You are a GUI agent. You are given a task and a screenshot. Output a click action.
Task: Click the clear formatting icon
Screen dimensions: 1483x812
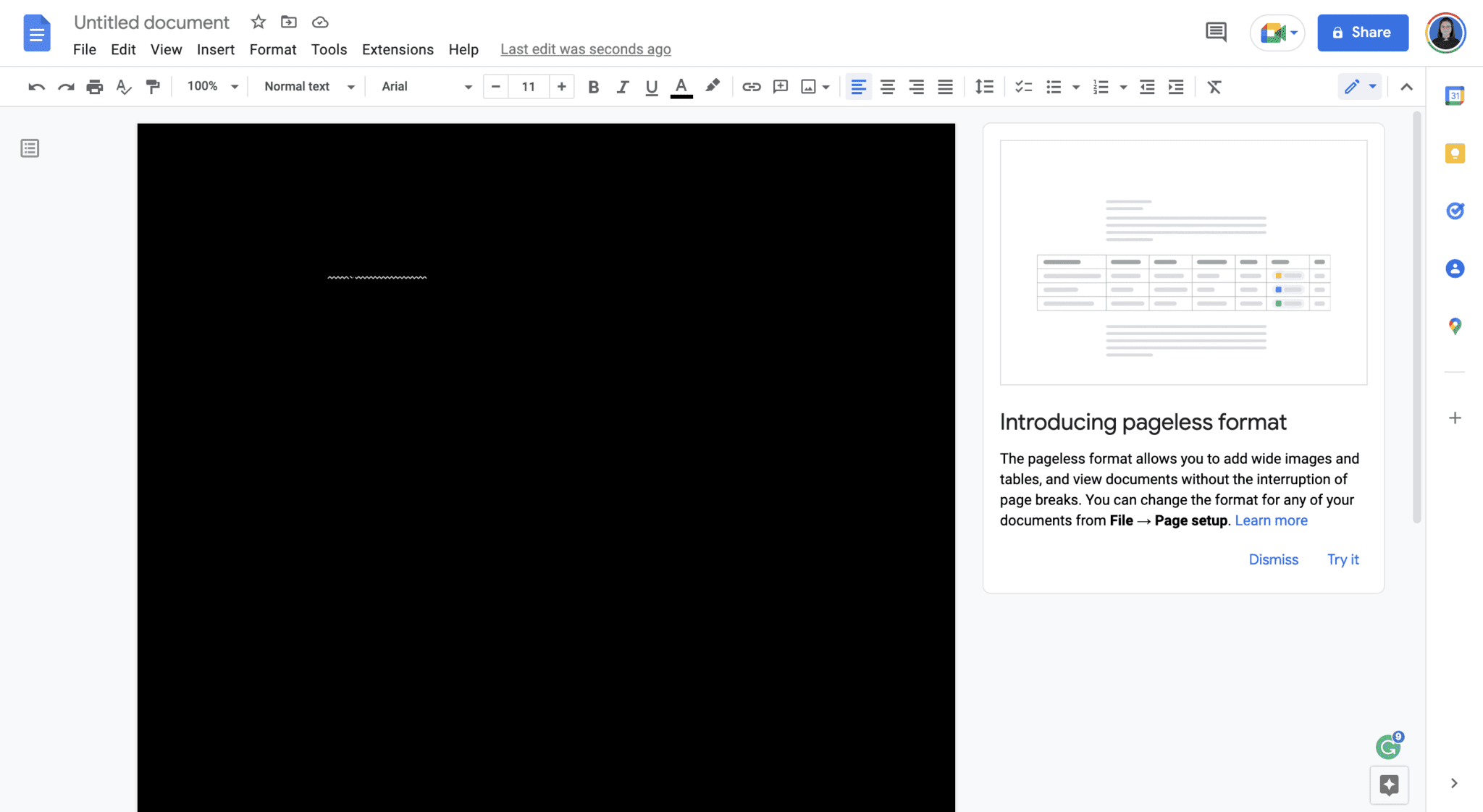point(1214,87)
